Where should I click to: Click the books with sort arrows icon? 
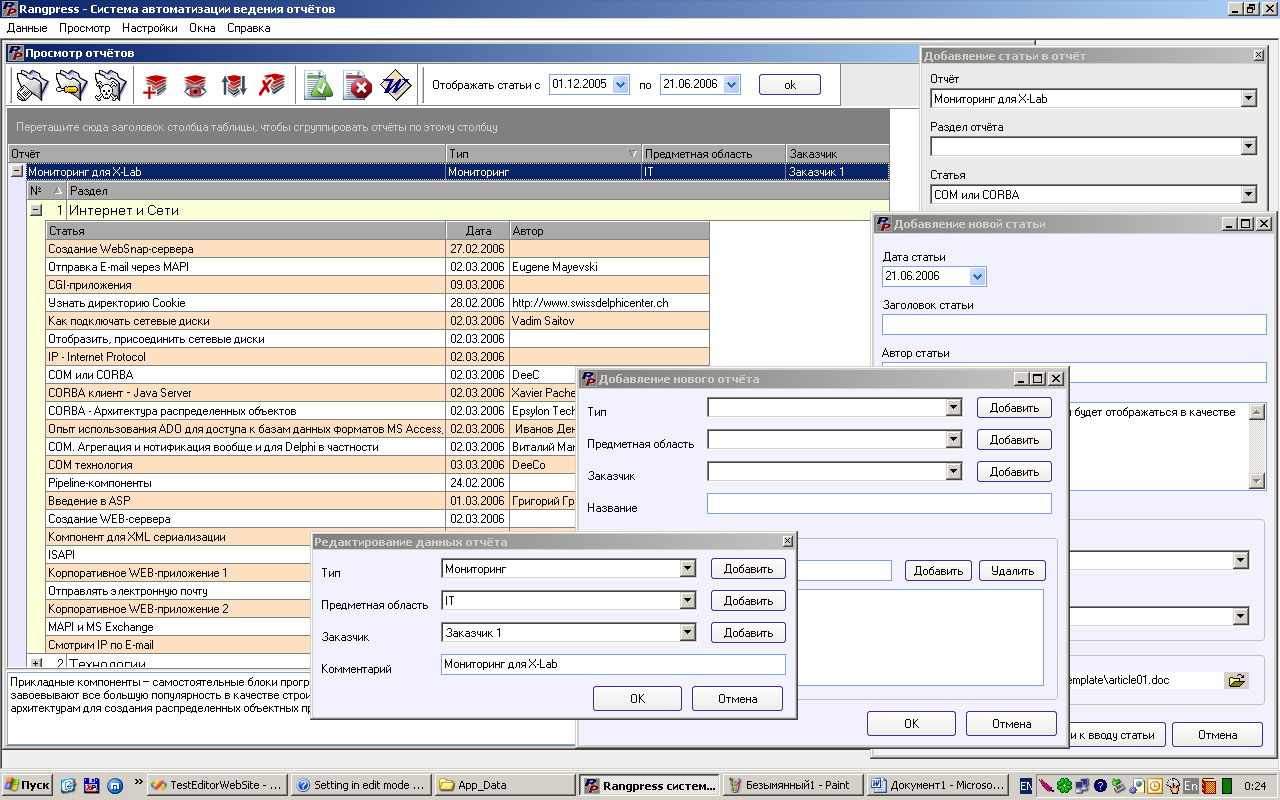point(234,86)
